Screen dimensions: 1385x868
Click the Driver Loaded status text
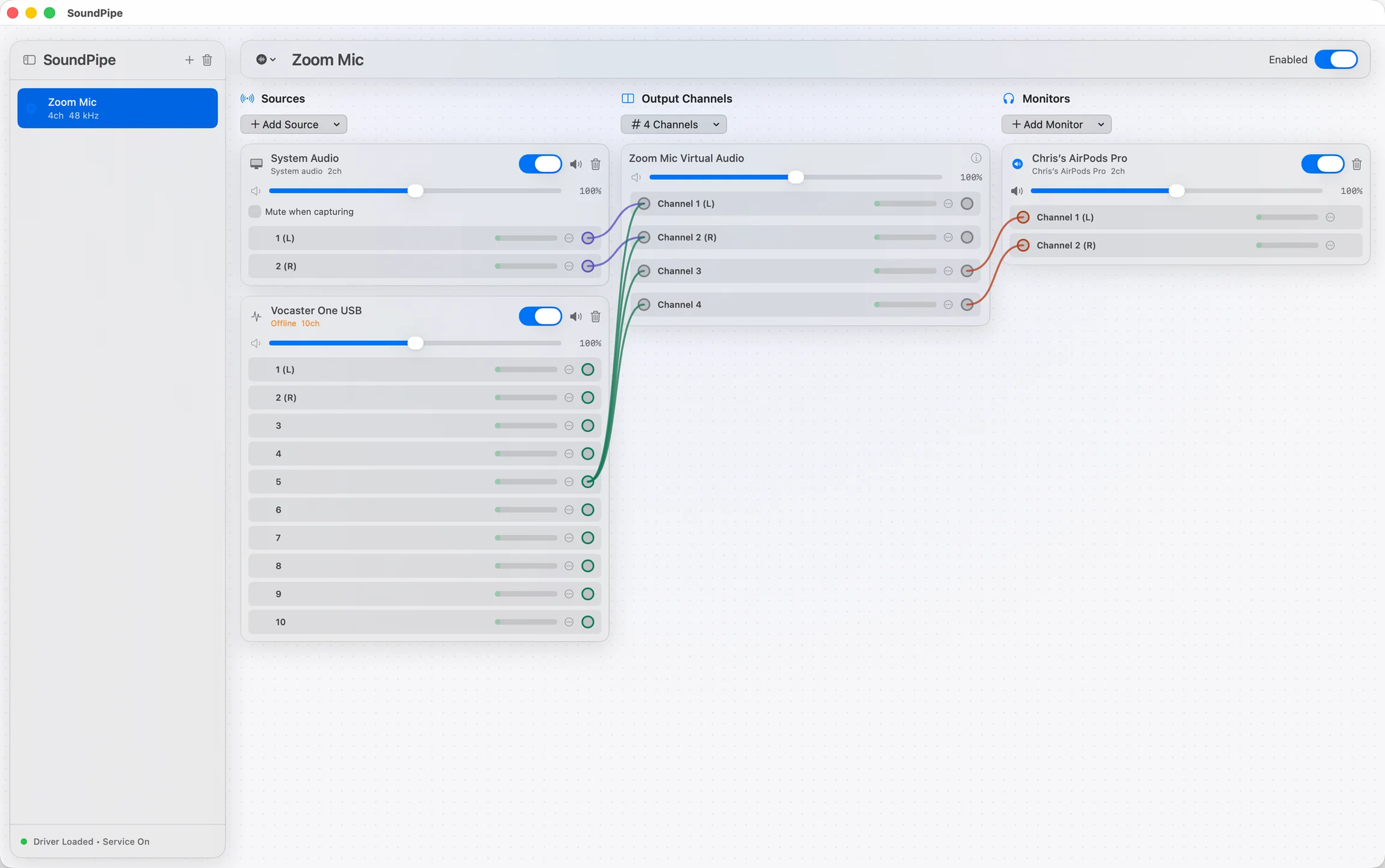(x=92, y=842)
